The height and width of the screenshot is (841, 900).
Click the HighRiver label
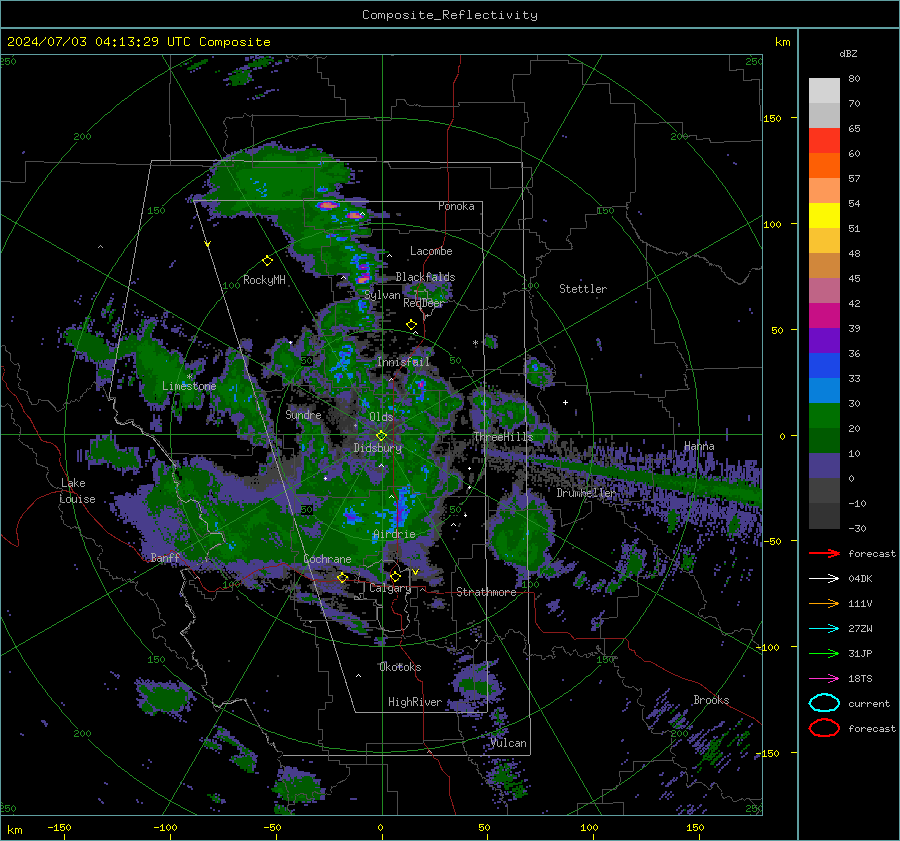(x=415, y=702)
